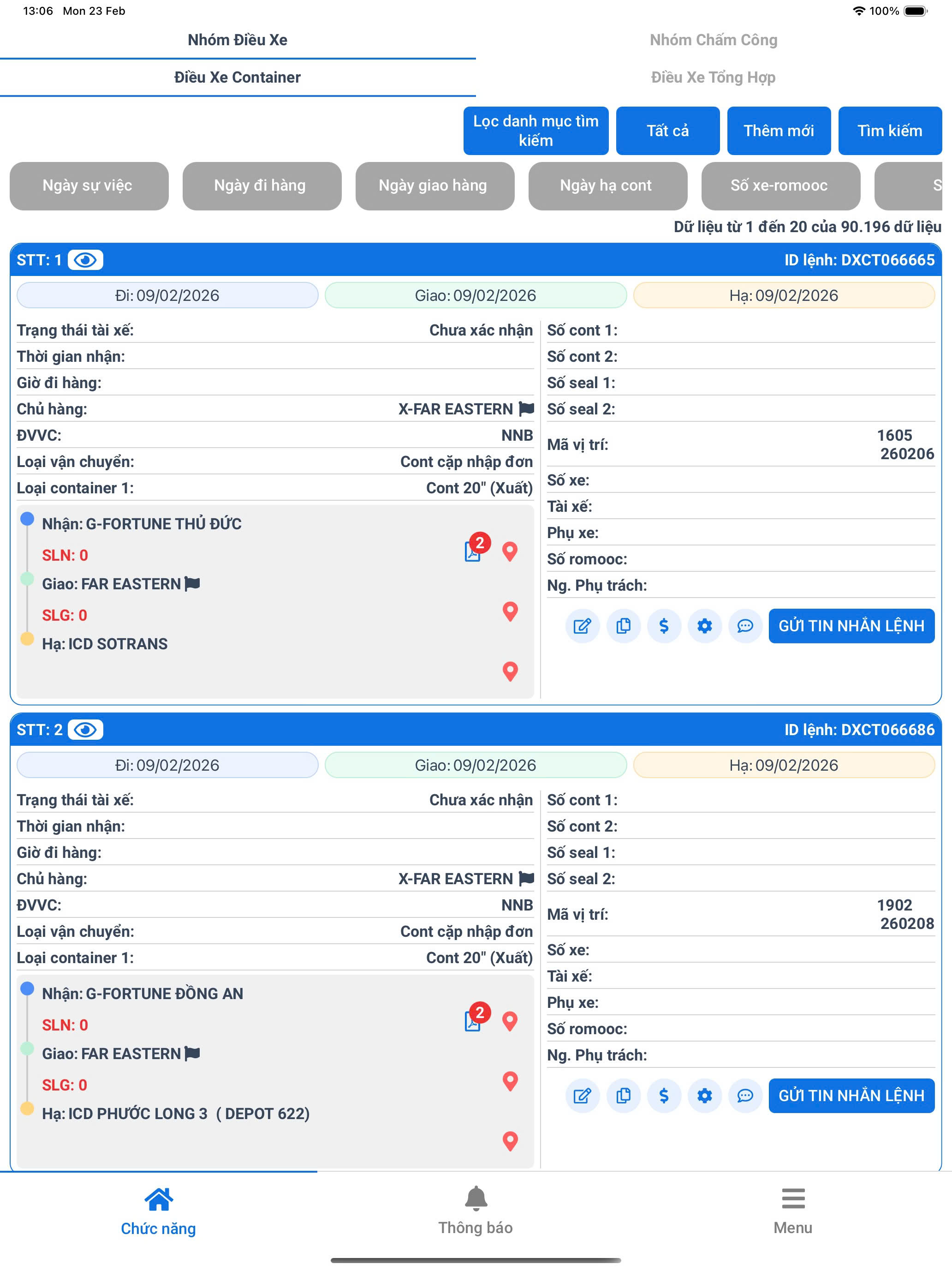Open Thông báo notifications tab
The width and height of the screenshot is (952, 1270).
pyautogui.click(x=476, y=1211)
